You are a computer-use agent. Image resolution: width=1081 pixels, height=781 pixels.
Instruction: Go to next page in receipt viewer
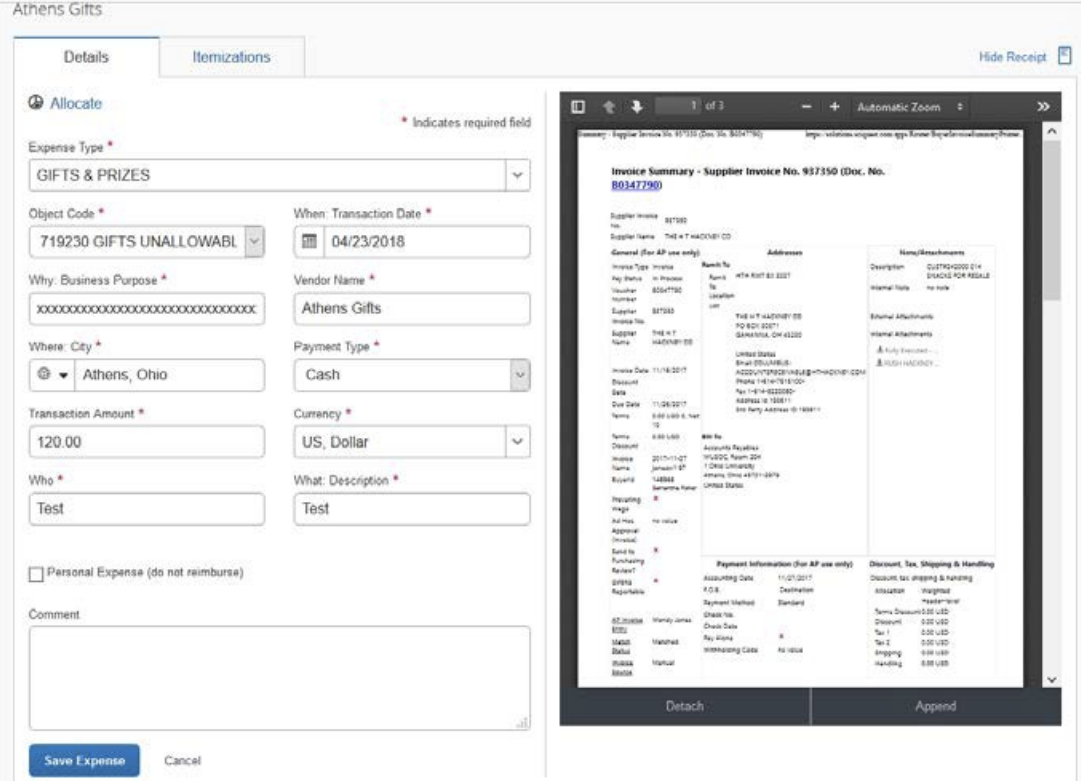point(632,106)
